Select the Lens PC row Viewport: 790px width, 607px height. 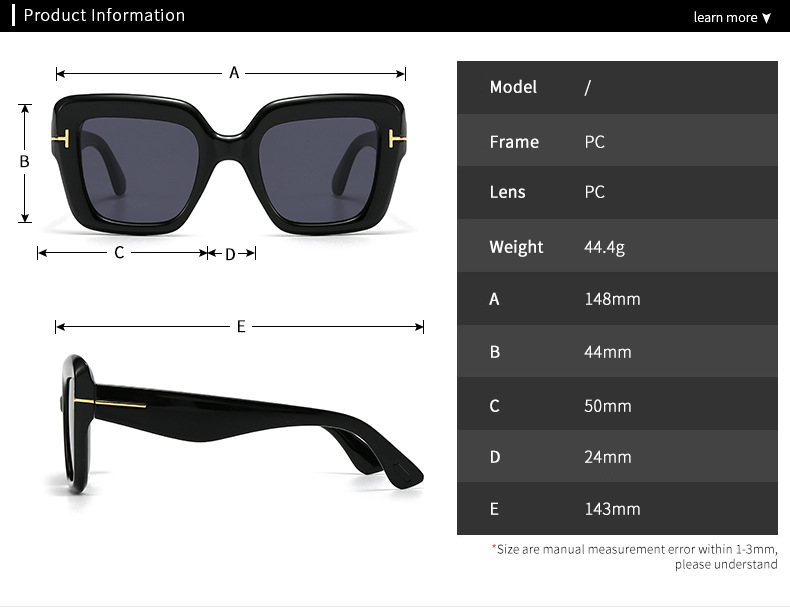click(617, 192)
